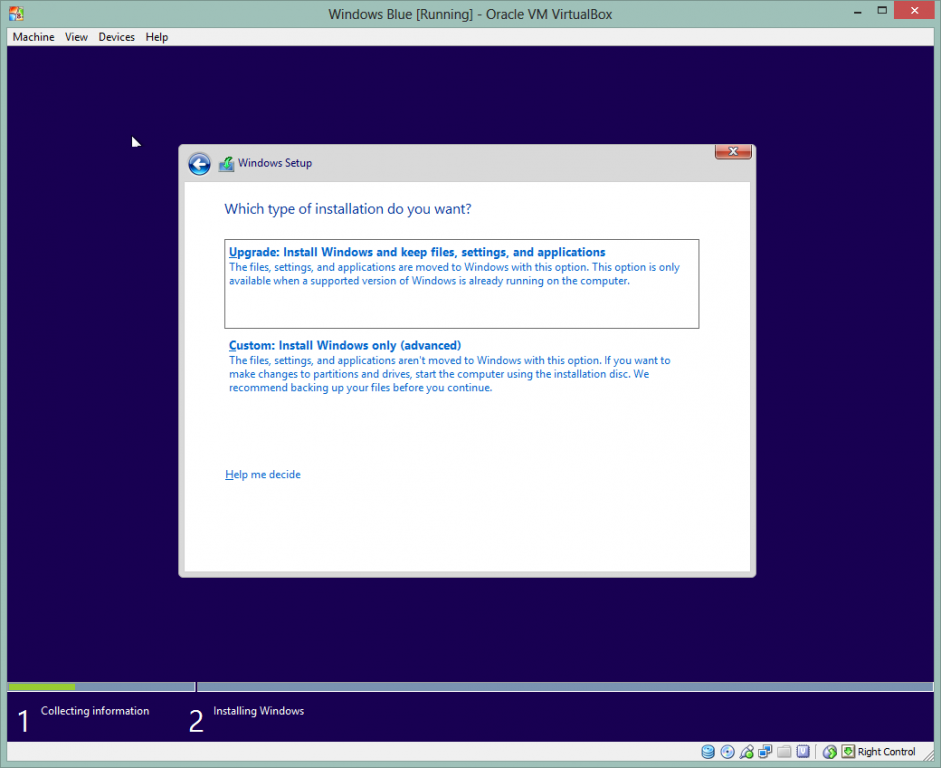Click the VirtualBox icon in title bar
The width and height of the screenshot is (941, 768).
[15, 14]
